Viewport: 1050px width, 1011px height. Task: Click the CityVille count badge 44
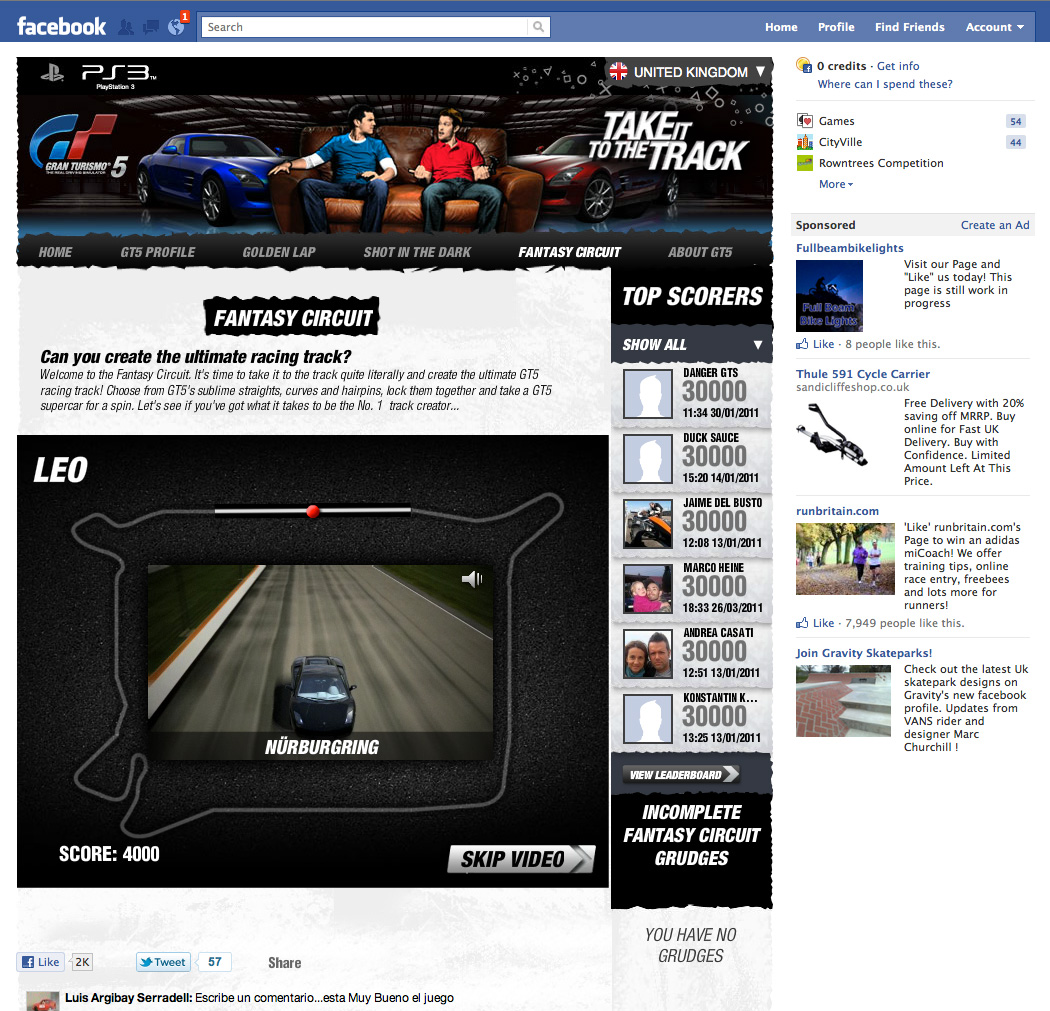1016,142
